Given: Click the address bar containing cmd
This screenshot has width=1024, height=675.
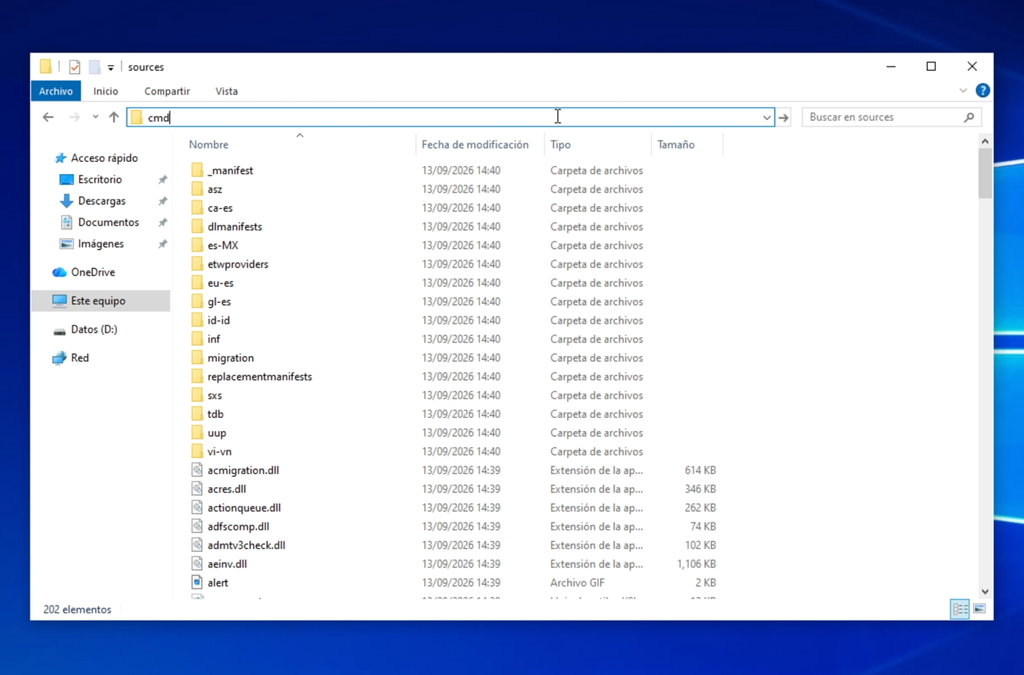Looking at the screenshot, I should (x=451, y=118).
